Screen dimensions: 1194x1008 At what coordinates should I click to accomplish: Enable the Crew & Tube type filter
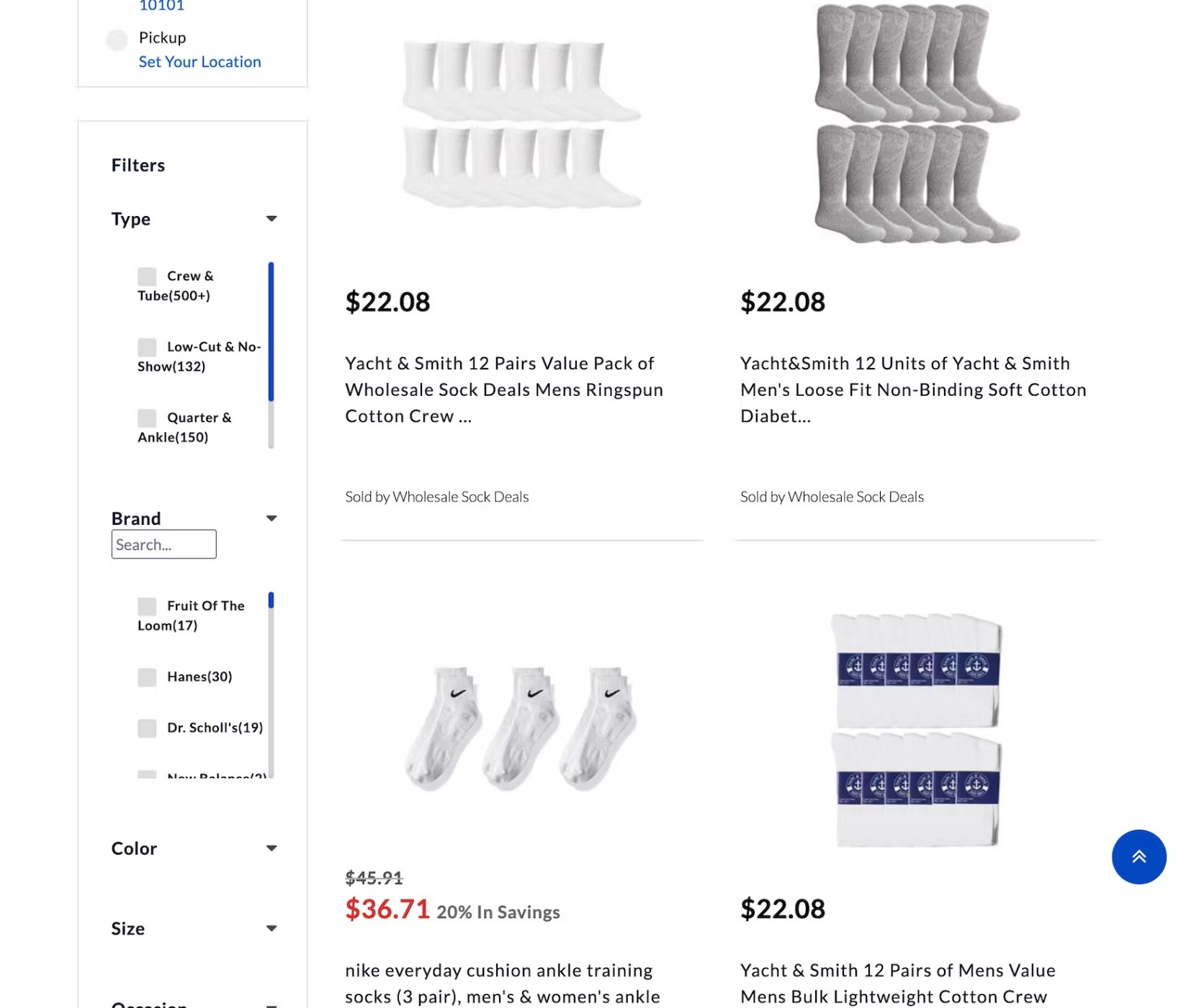click(147, 276)
